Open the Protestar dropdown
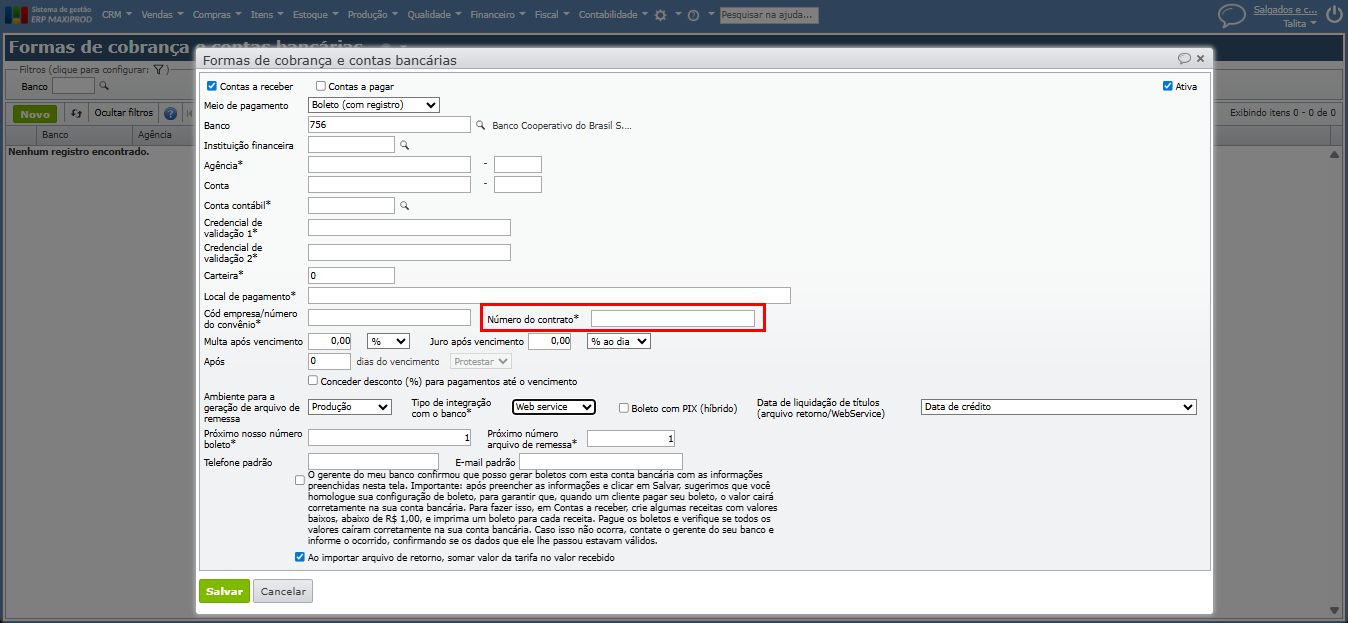The image size is (1348, 623). coord(481,361)
